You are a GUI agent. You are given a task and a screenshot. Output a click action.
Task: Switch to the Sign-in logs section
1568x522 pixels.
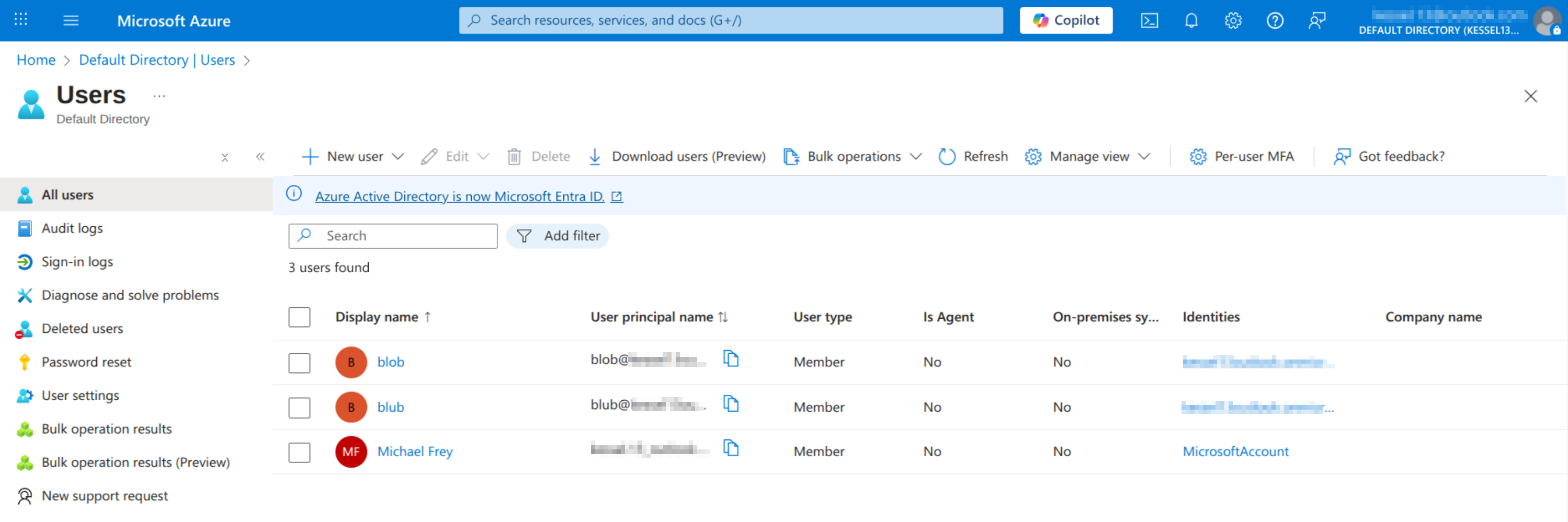tap(77, 262)
